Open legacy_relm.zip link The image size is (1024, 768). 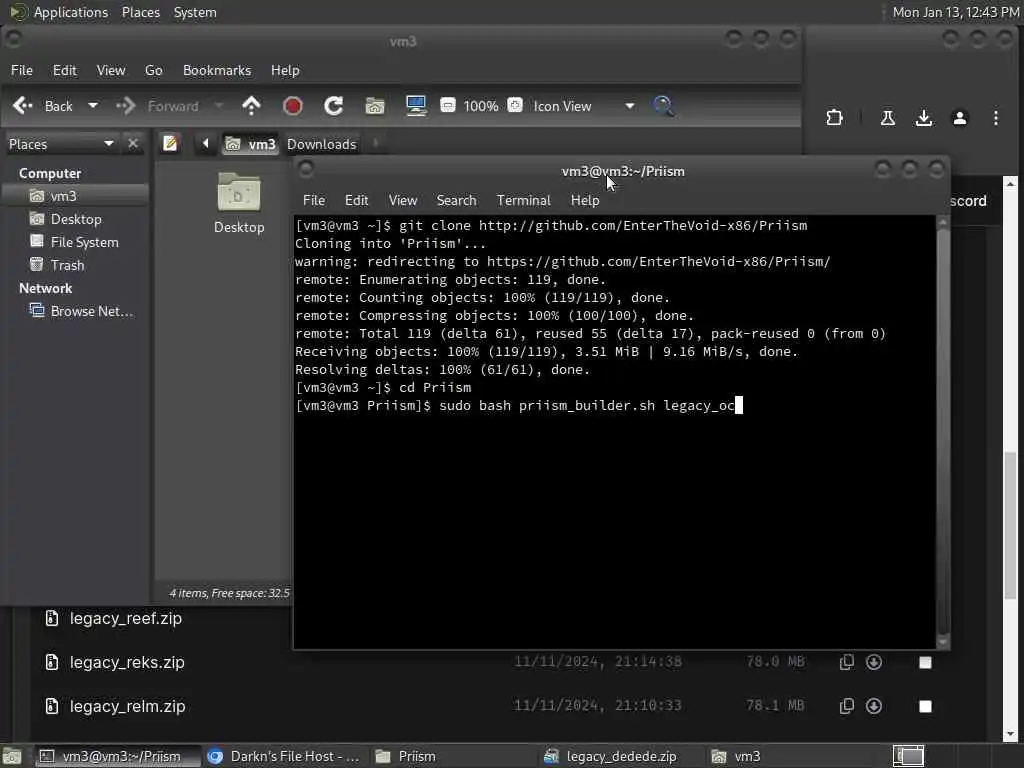tap(127, 707)
